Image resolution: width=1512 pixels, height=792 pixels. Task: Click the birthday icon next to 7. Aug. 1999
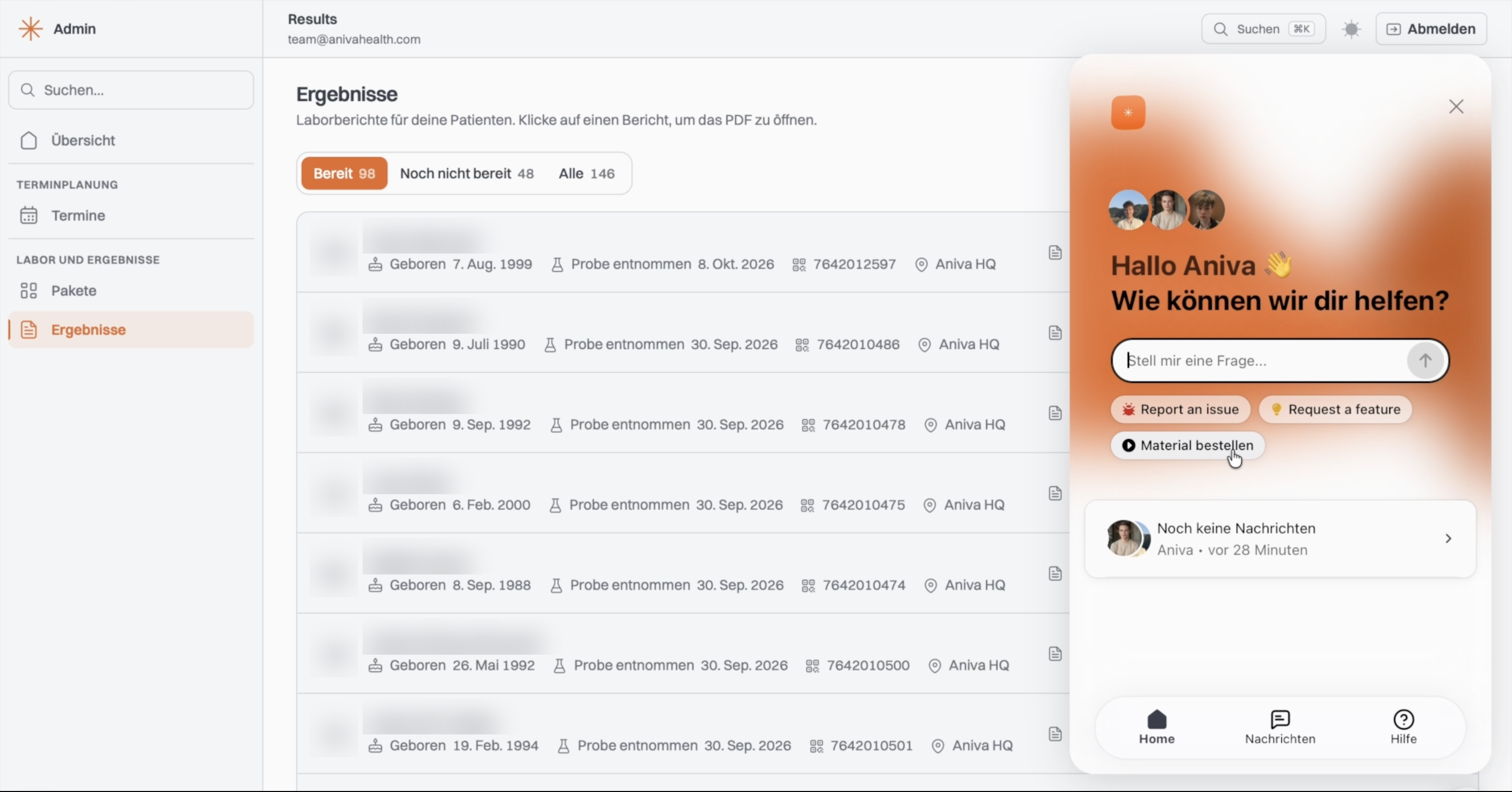(375, 264)
